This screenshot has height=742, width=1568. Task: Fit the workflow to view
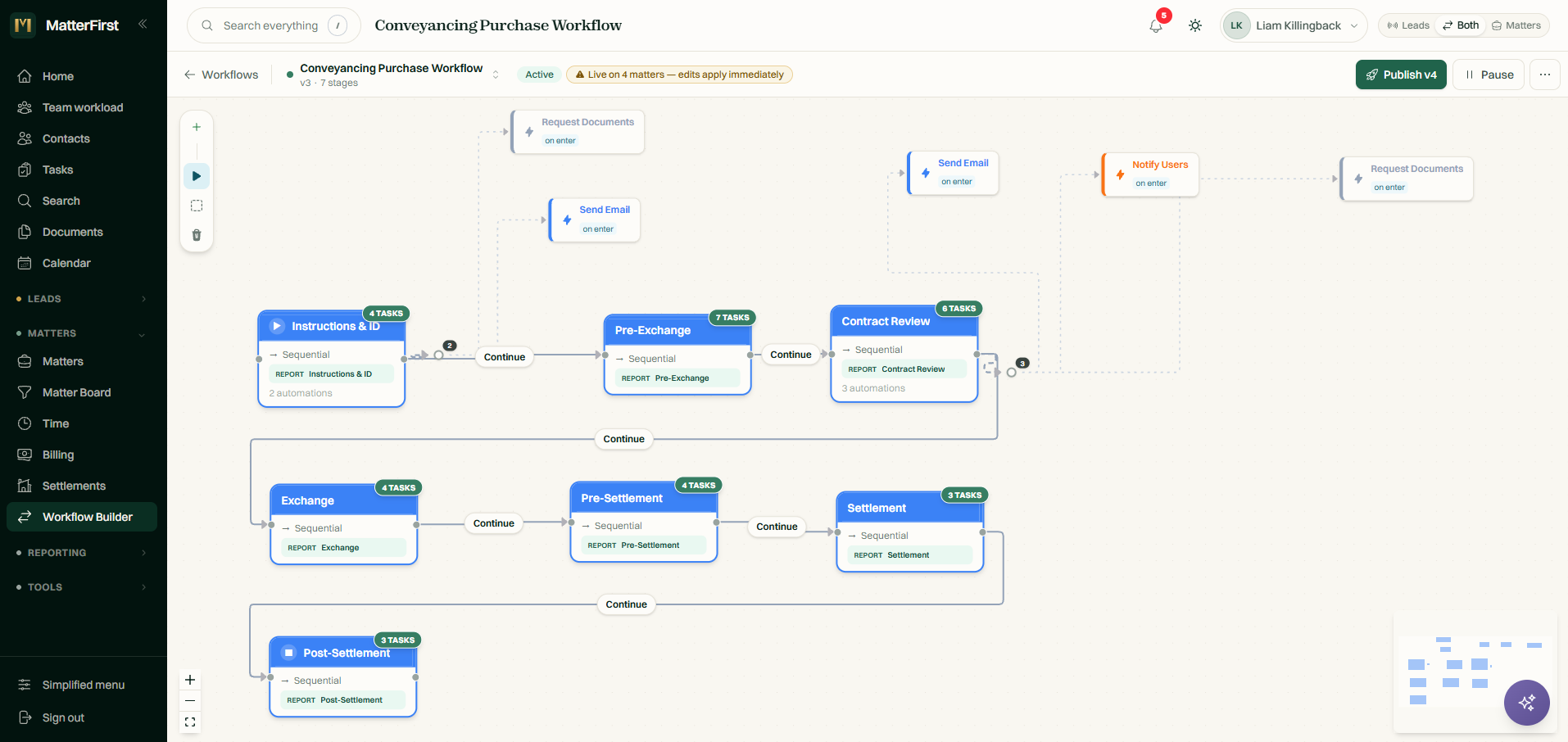click(x=190, y=722)
